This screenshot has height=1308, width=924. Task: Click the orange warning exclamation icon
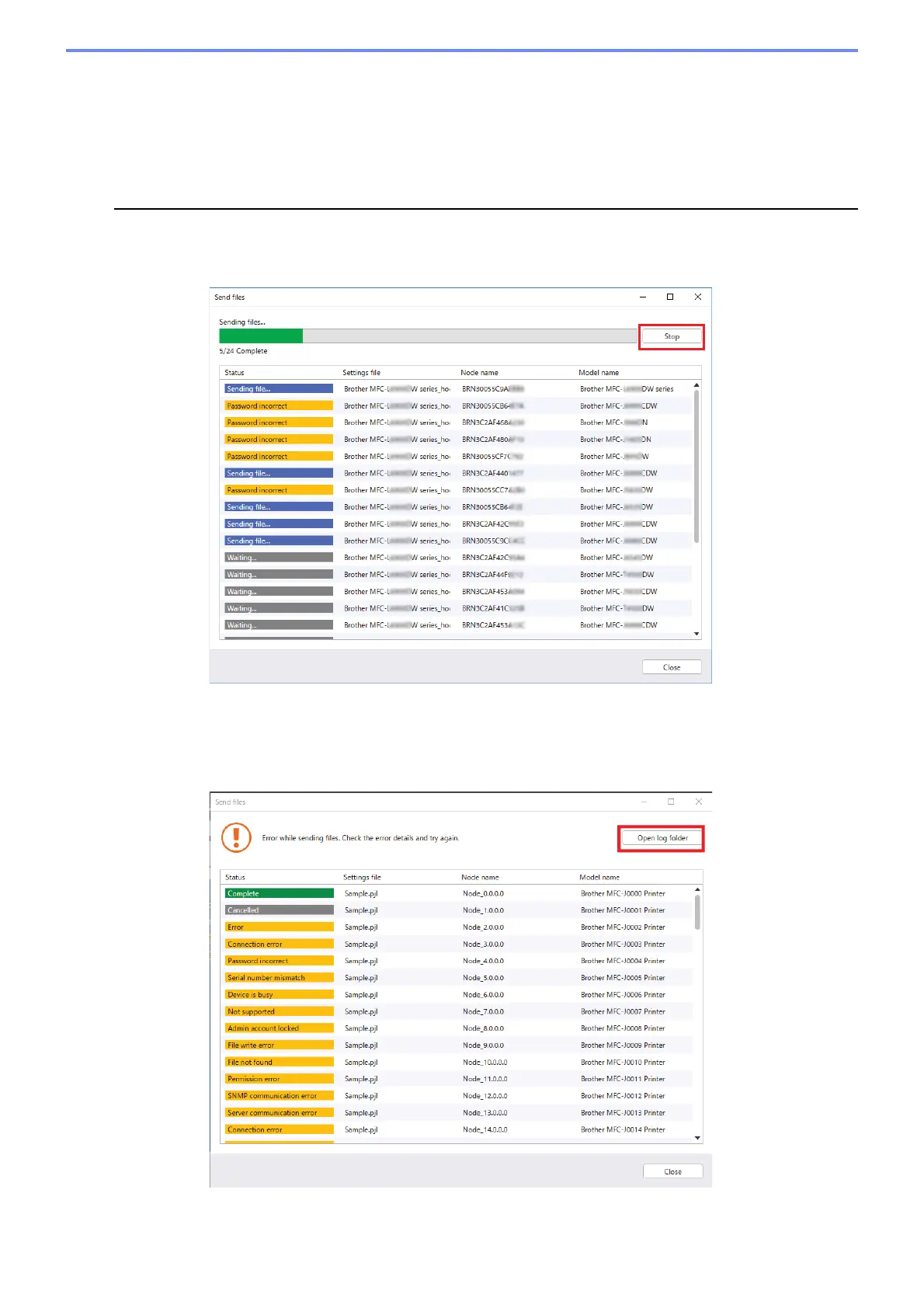pos(236,837)
